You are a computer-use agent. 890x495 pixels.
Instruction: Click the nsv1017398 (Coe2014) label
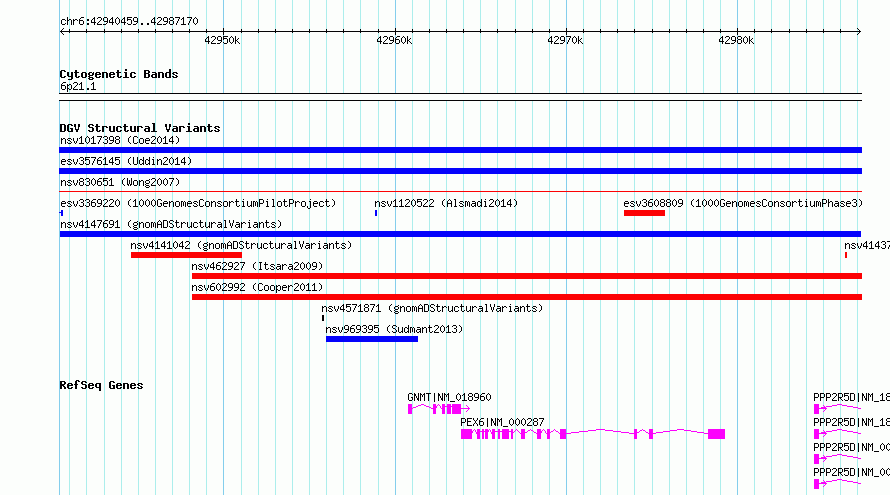pos(120,140)
